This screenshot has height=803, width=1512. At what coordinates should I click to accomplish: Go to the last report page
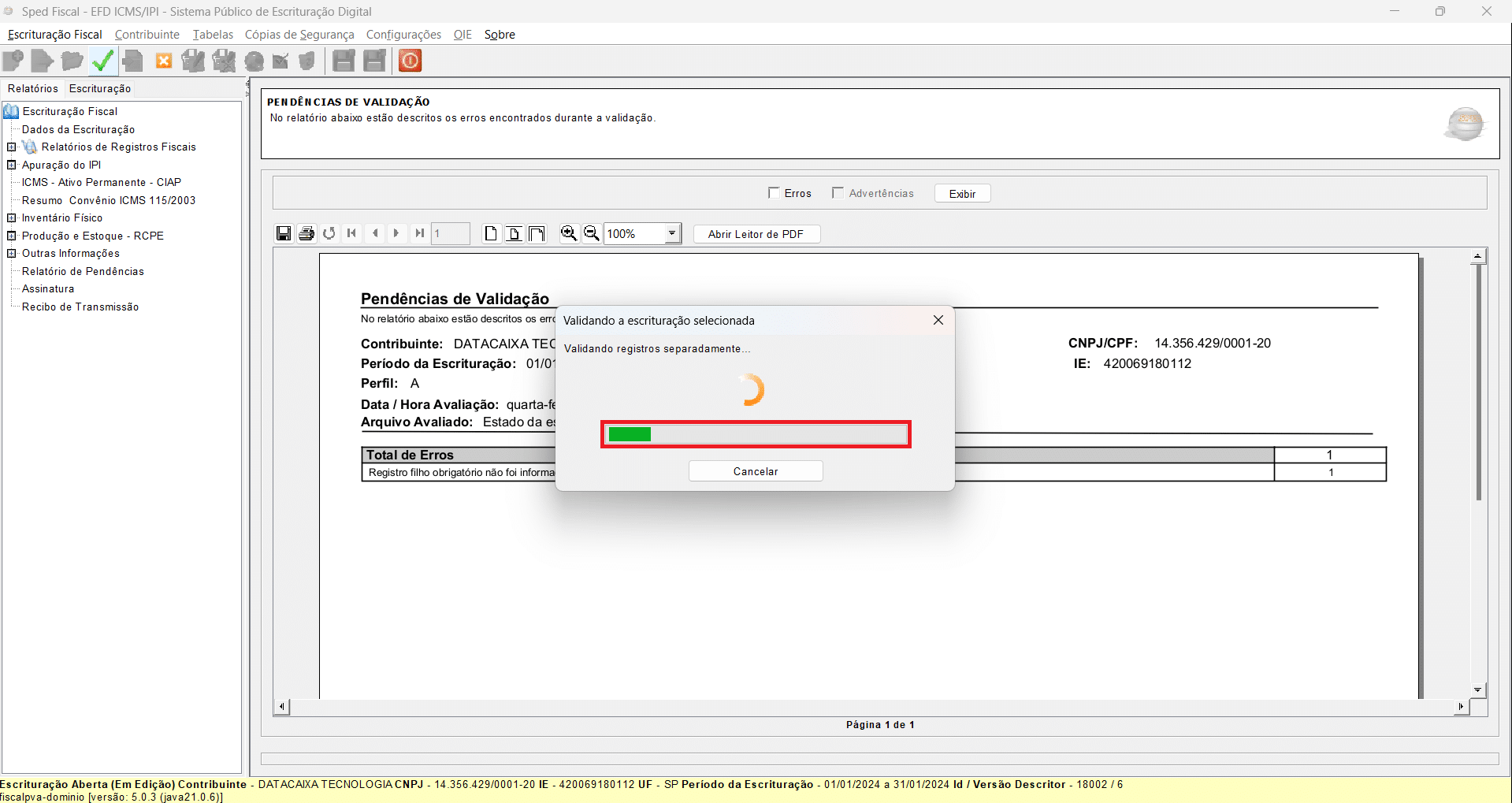[x=420, y=233]
